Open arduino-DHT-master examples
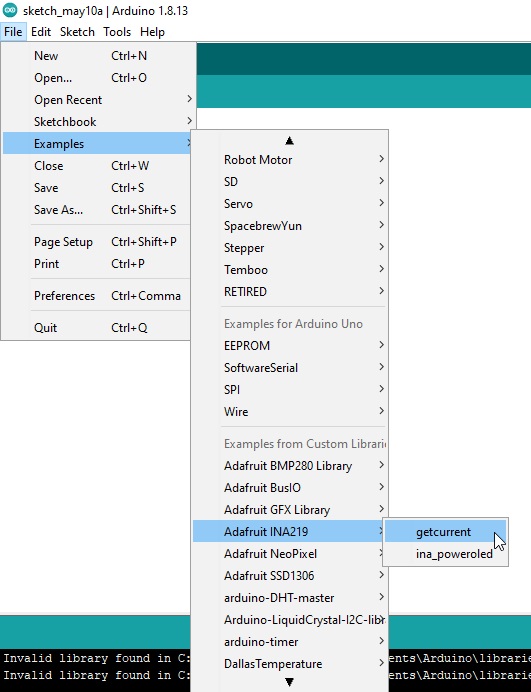This screenshot has height=692, width=531. pos(290,598)
